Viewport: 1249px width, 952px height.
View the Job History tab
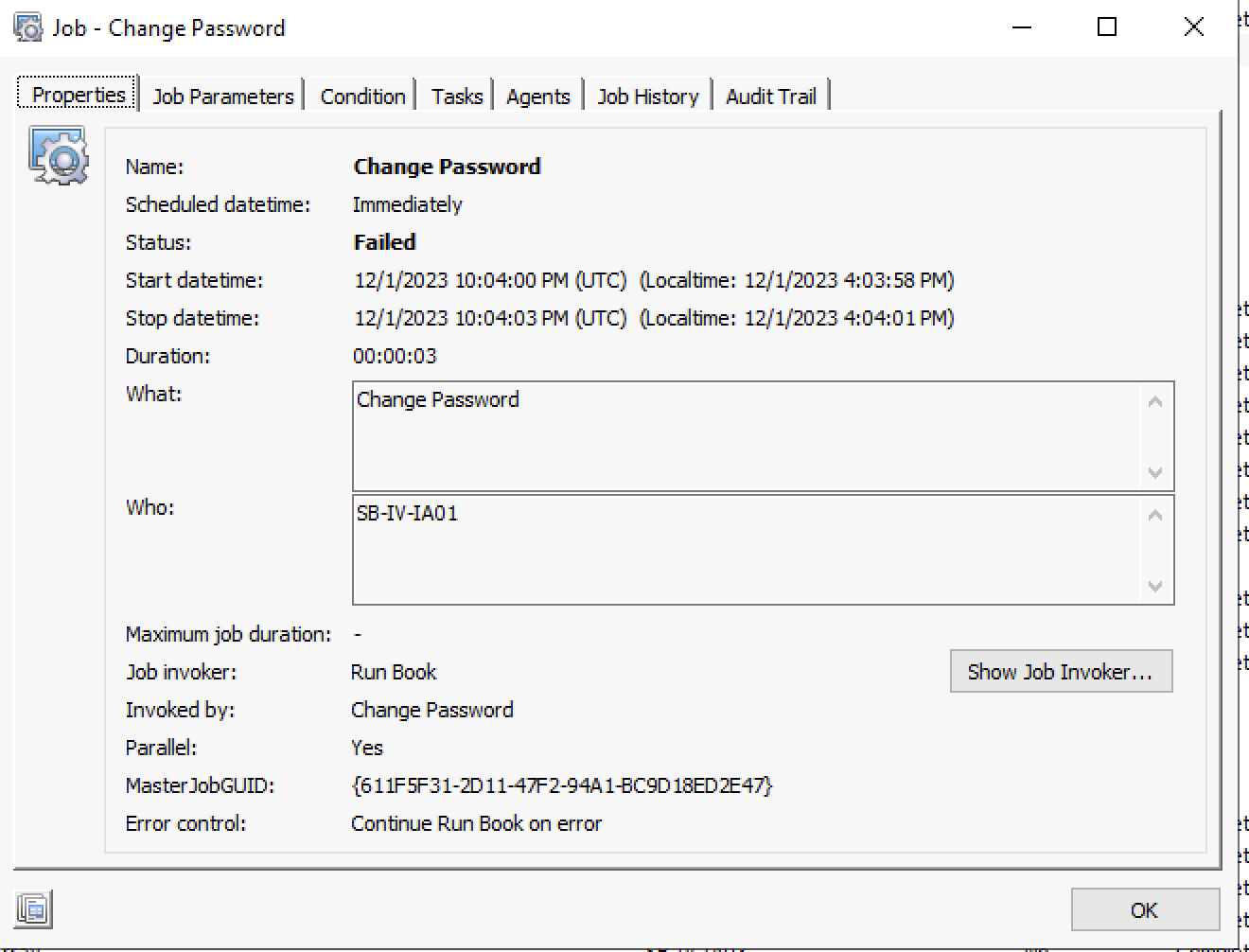(x=648, y=97)
